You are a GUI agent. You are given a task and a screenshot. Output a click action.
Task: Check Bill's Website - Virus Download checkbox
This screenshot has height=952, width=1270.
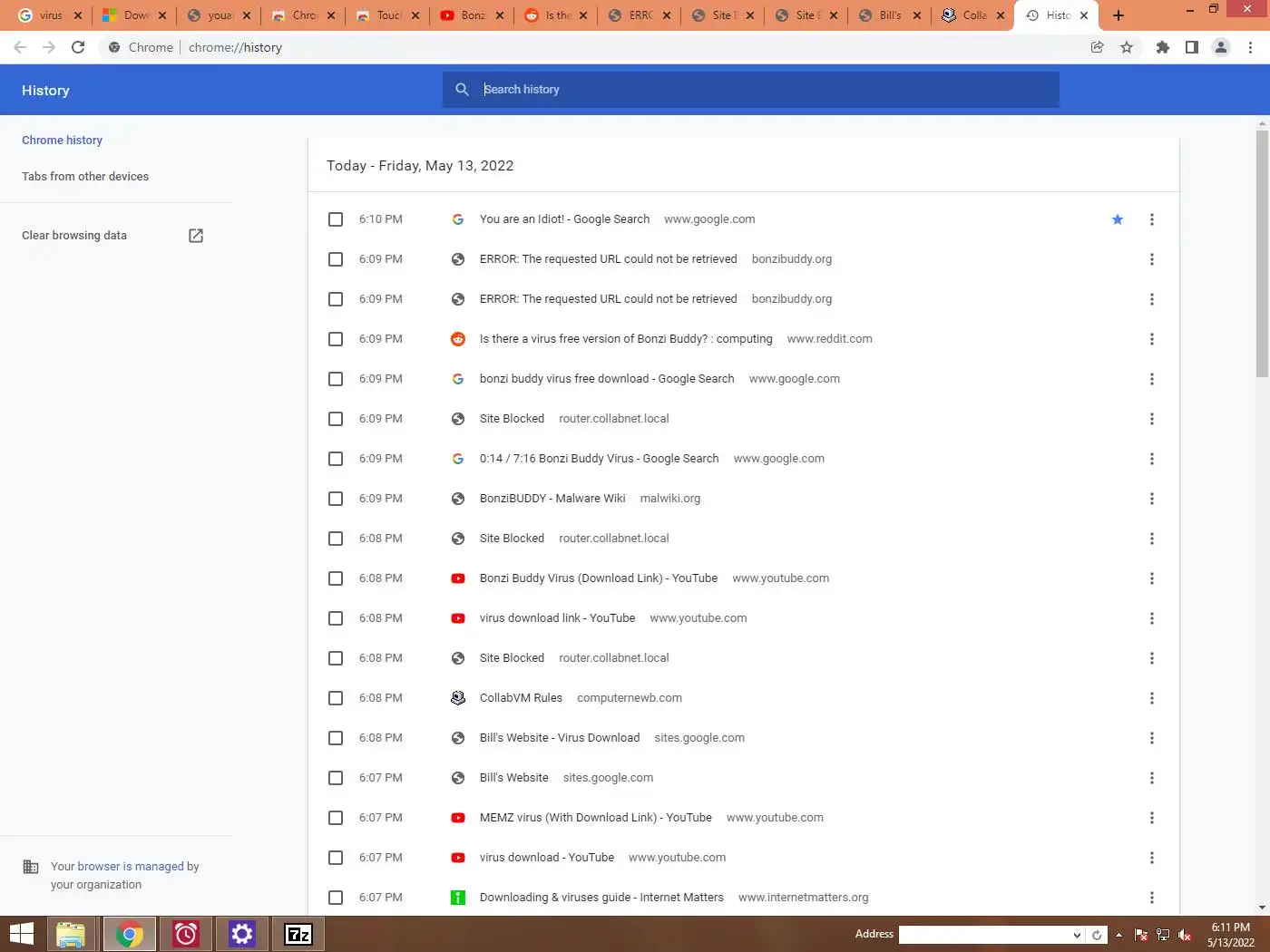[336, 738]
